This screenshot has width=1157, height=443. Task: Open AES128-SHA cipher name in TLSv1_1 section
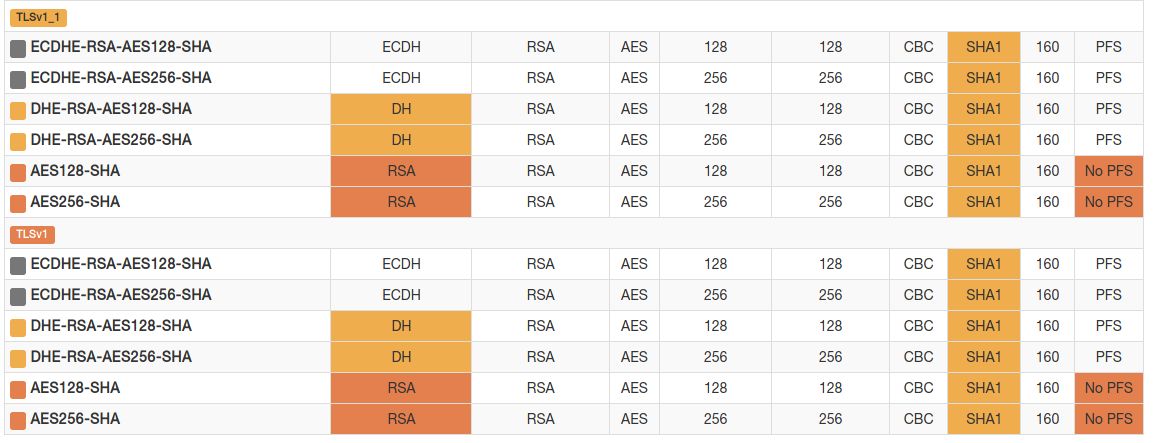coord(75,171)
